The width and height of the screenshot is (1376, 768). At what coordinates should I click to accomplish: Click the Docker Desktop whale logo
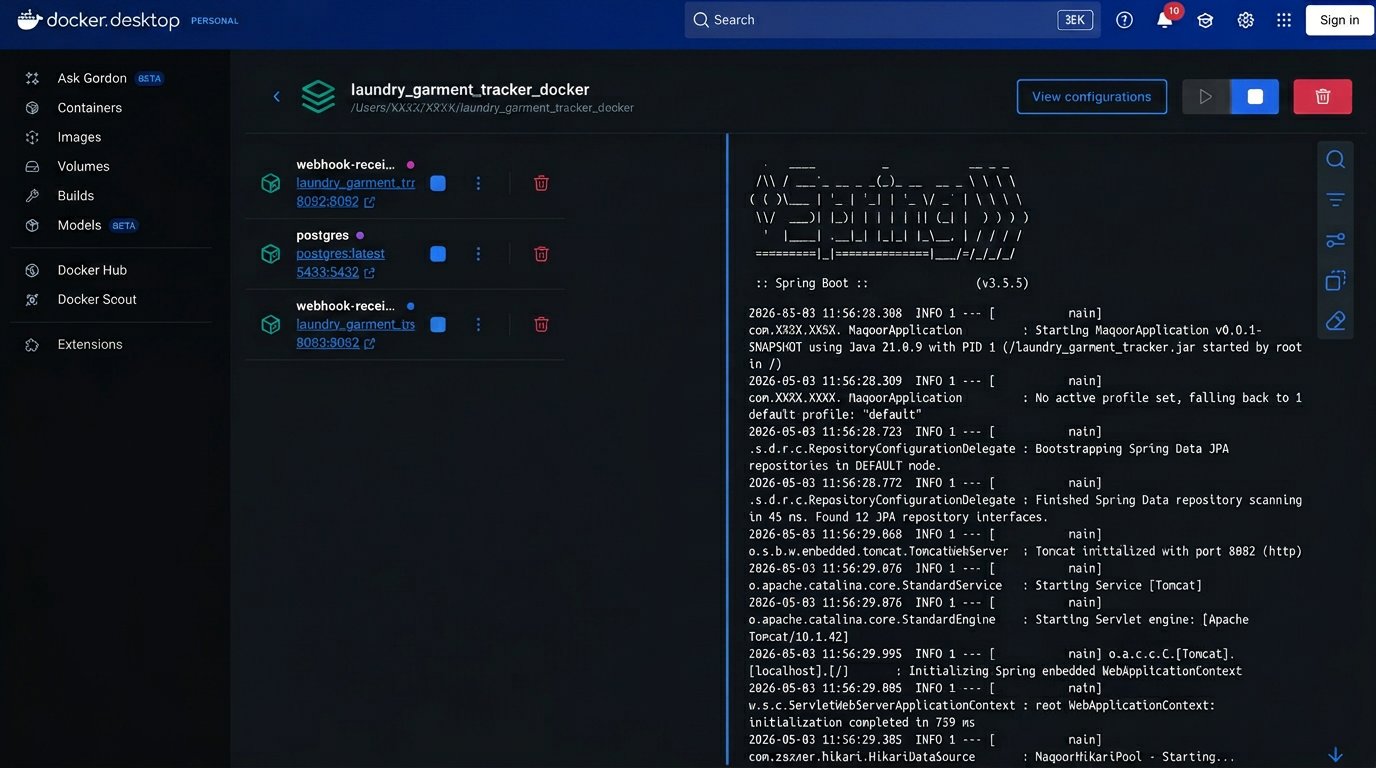coord(30,19)
